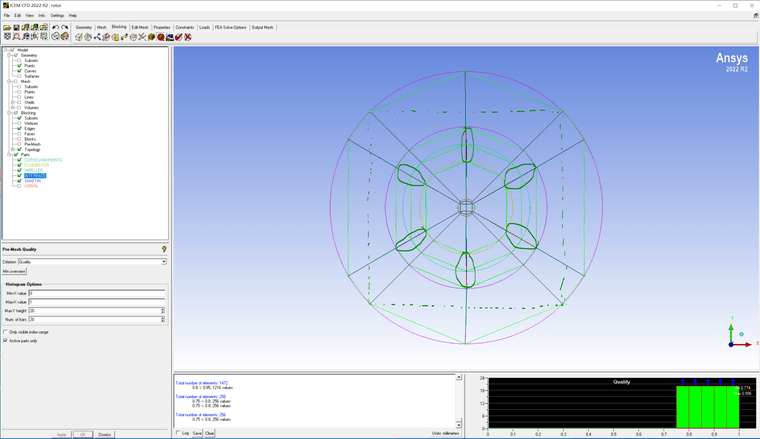
Task: Toggle the IMPELLER part checkbox
Action: [x=19, y=170]
